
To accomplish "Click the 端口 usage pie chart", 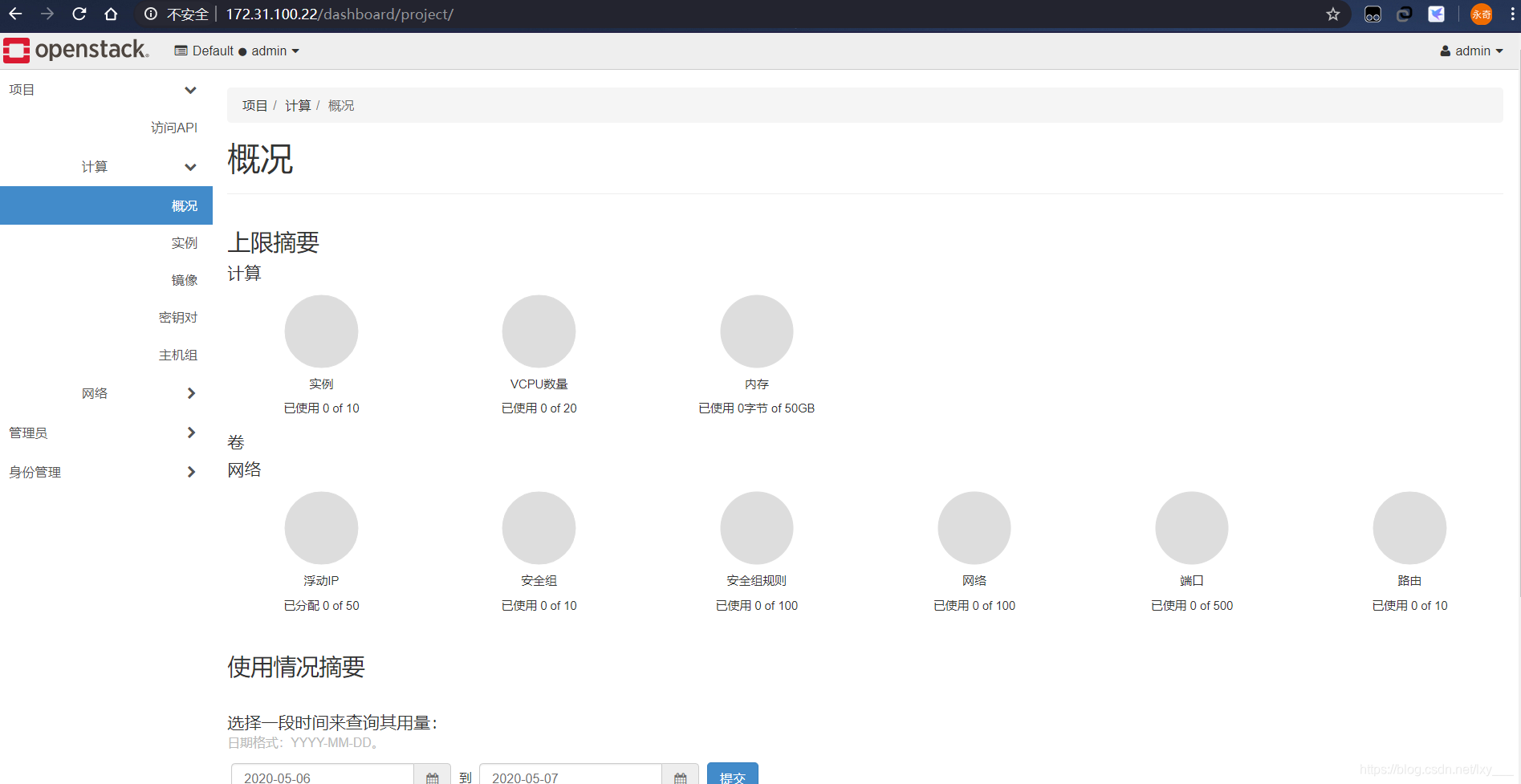I will [1192, 528].
